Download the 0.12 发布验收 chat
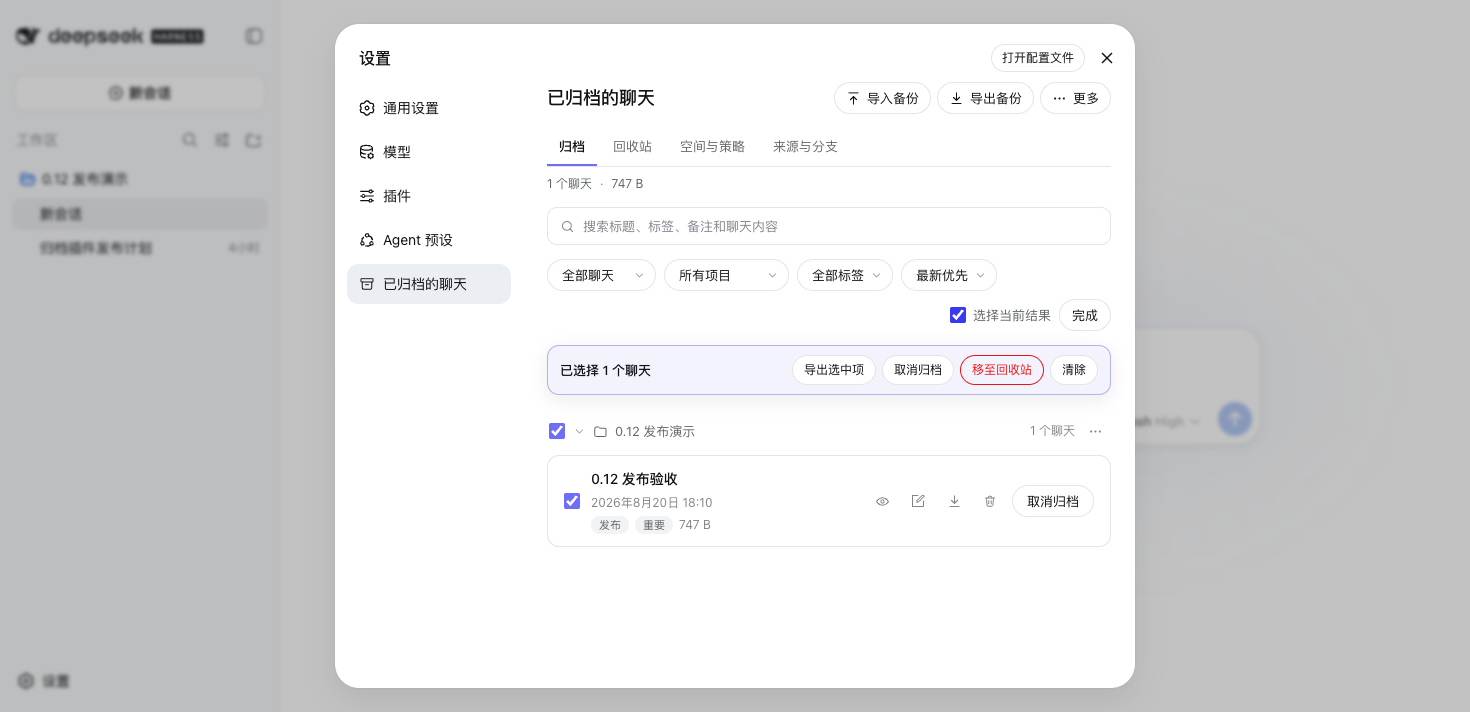Image resolution: width=1470 pixels, height=712 pixels. tap(954, 501)
